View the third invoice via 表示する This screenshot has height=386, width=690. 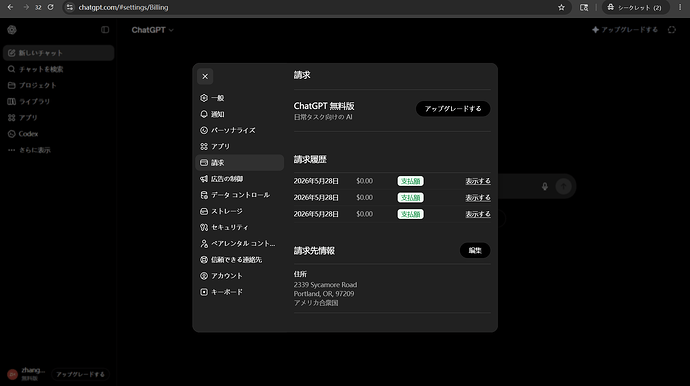(478, 214)
